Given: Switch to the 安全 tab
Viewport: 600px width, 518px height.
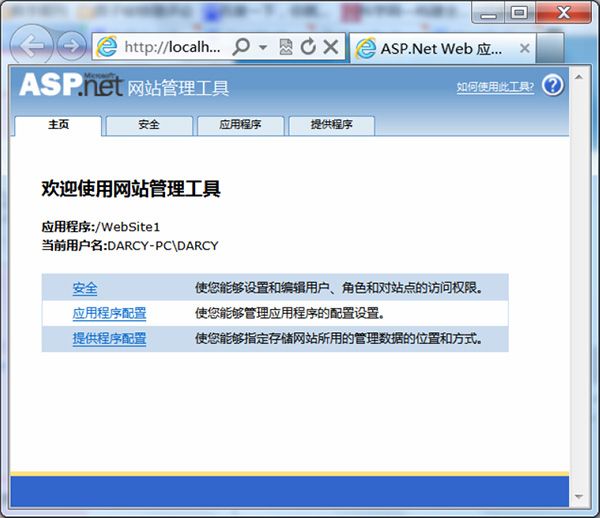Looking at the screenshot, I should [149, 125].
